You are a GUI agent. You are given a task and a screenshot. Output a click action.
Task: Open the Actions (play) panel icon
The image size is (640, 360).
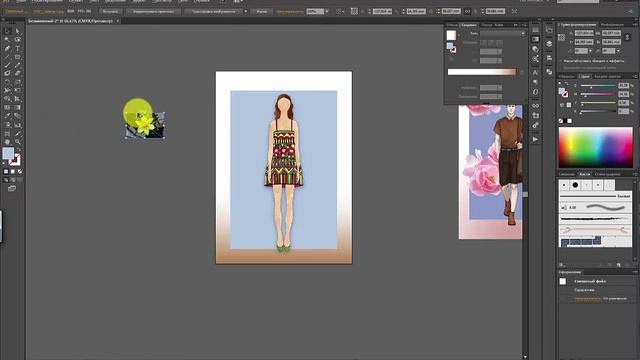tap(536, 139)
